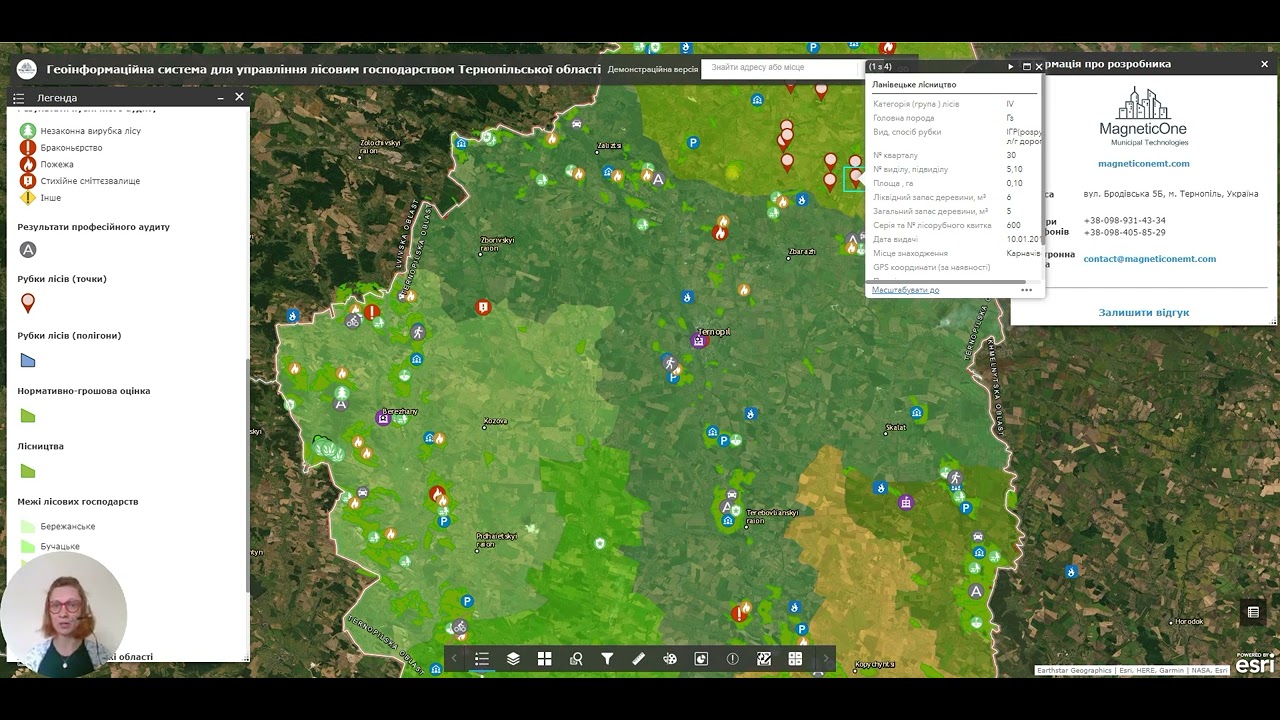Open the magneticonemt.com website link
This screenshot has height=720, width=1280.
click(x=1144, y=164)
